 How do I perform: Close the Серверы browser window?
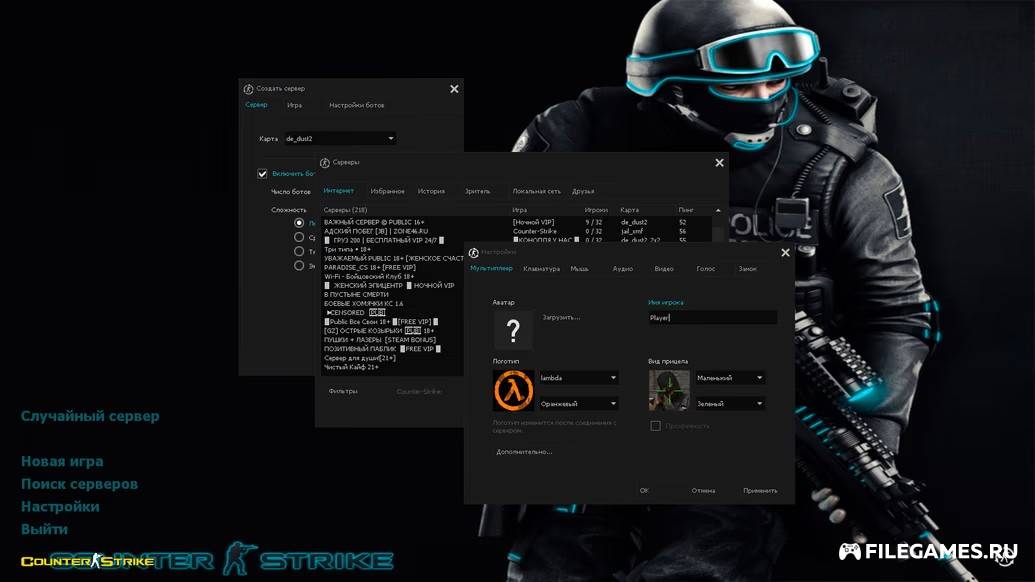pyautogui.click(x=719, y=163)
